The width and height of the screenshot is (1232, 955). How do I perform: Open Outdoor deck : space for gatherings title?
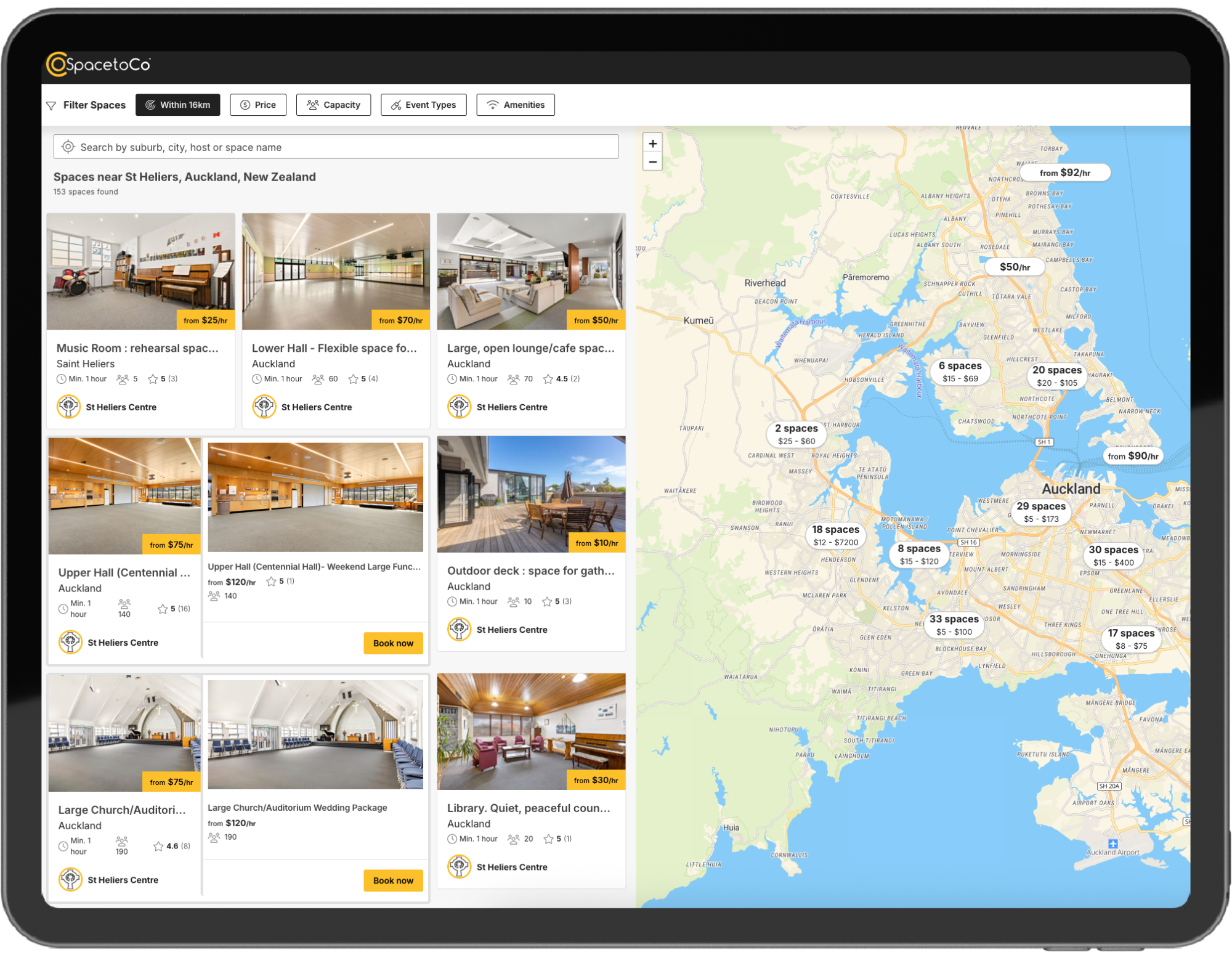(x=531, y=571)
